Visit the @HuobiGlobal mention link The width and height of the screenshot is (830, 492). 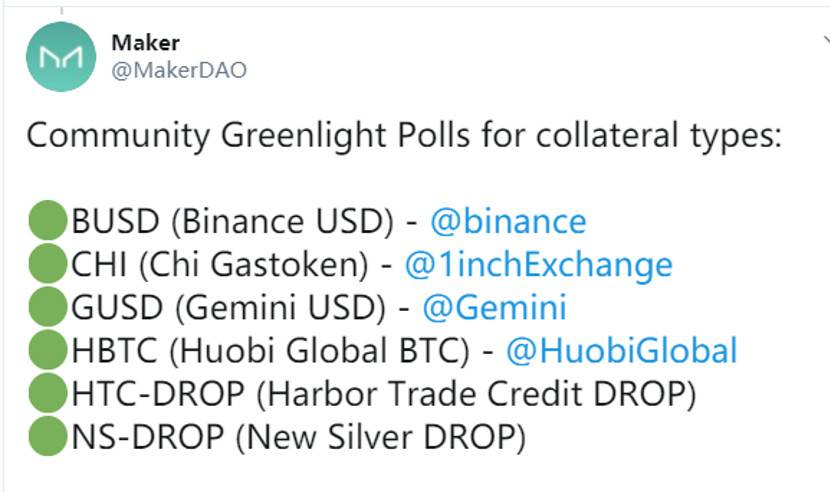pos(621,351)
